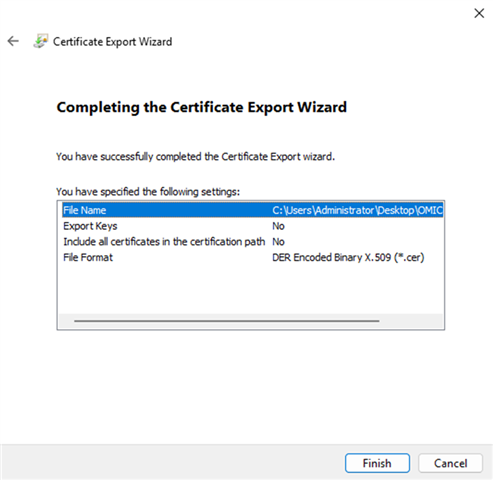This screenshot has height=480, width=493.
Task: Click the Completing the Certificate Export Wizard heading
Action: [x=202, y=107]
